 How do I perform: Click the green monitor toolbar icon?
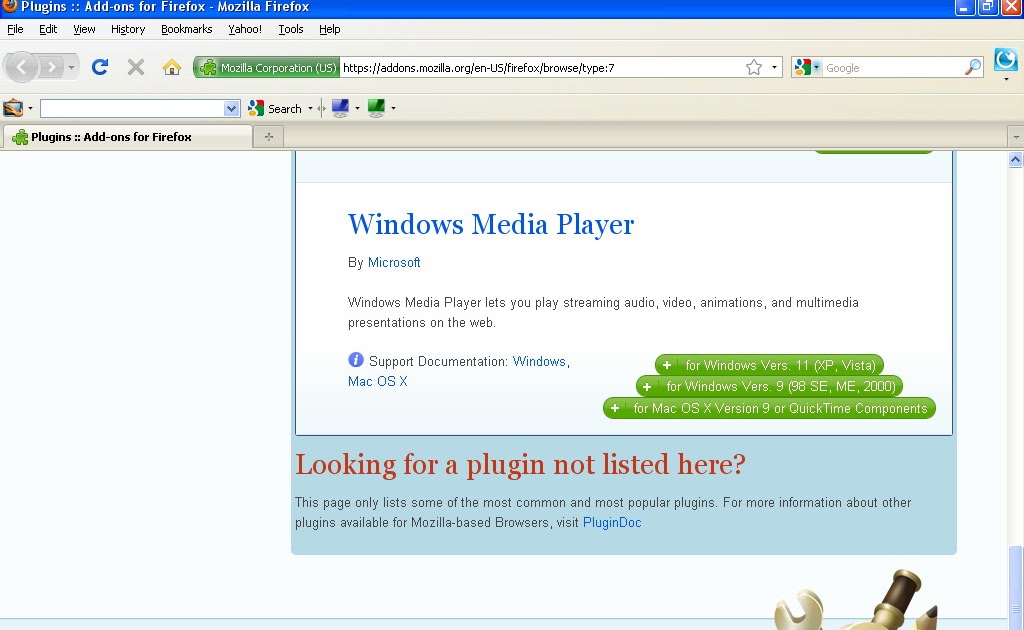click(x=376, y=108)
